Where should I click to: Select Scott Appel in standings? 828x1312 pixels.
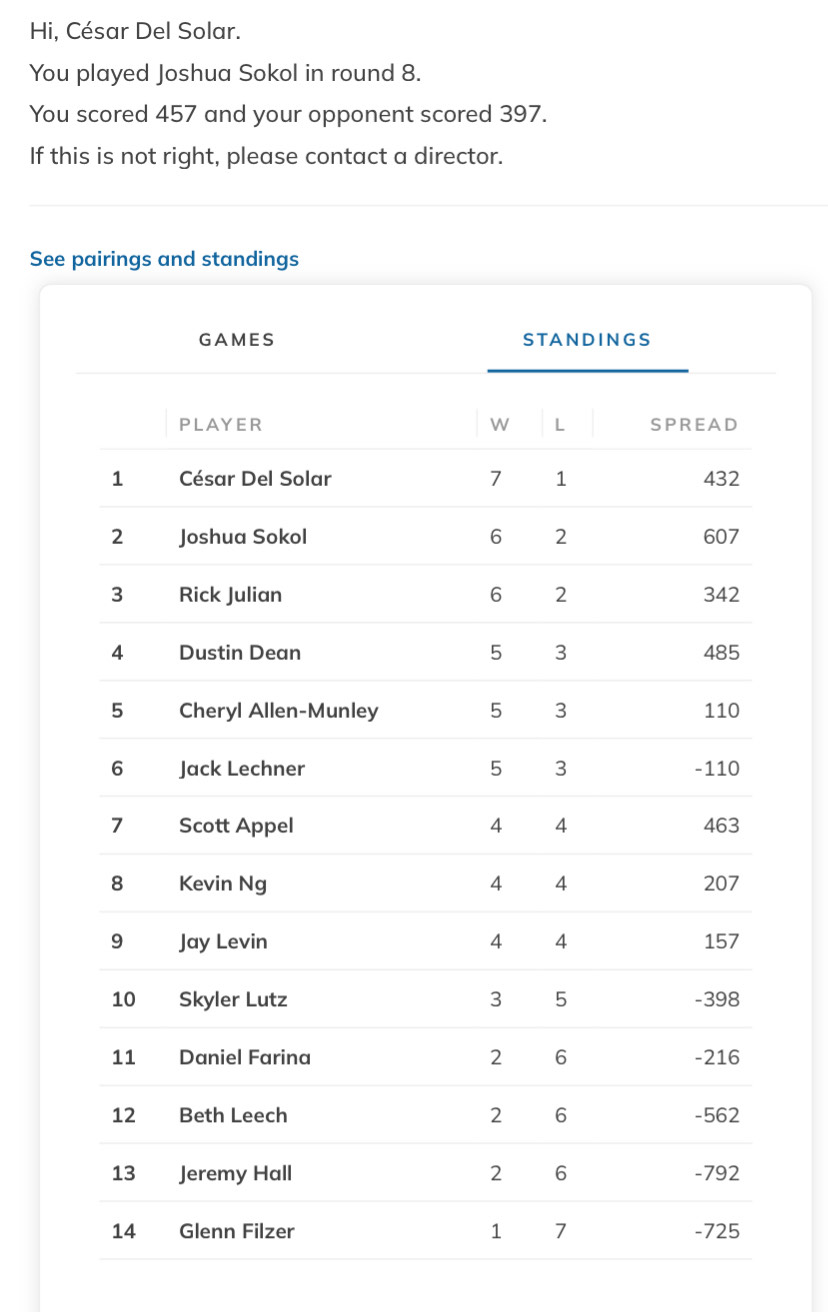coord(236,826)
